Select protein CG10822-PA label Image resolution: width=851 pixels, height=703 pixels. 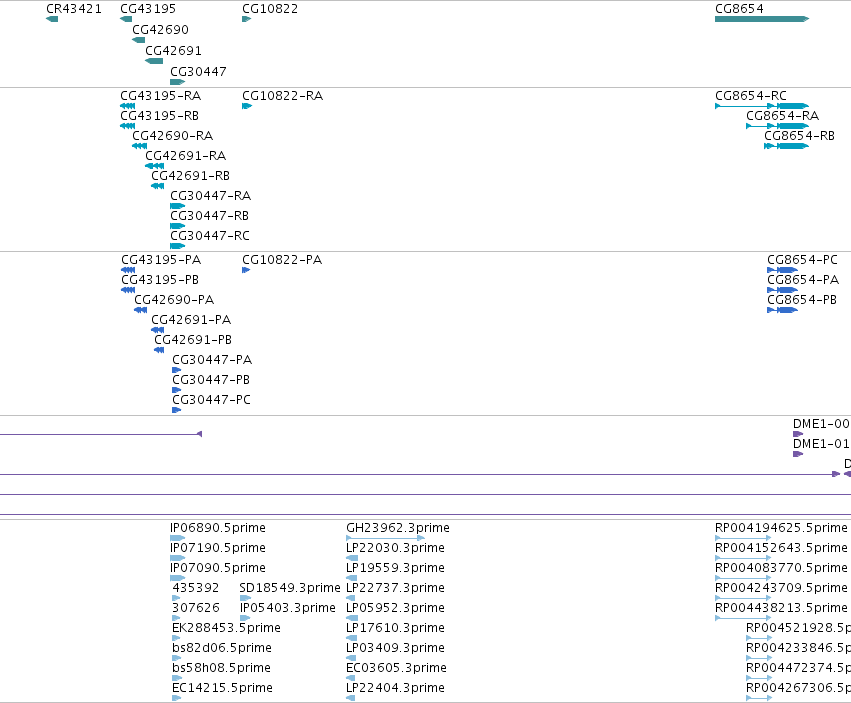point(282,260)
